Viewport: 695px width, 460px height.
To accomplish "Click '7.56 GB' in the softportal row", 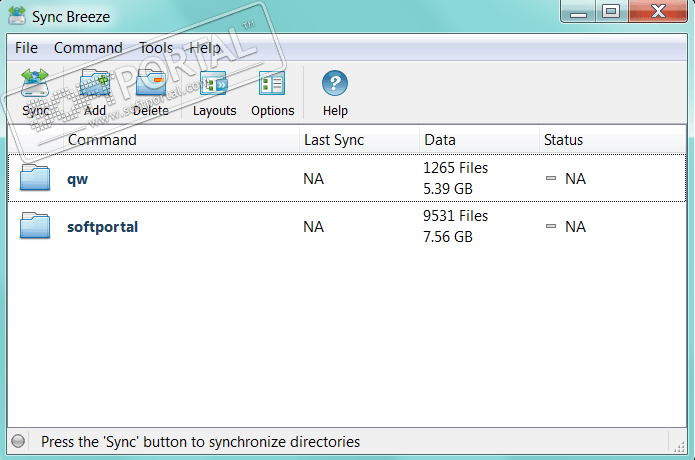I will pos(448,237).
